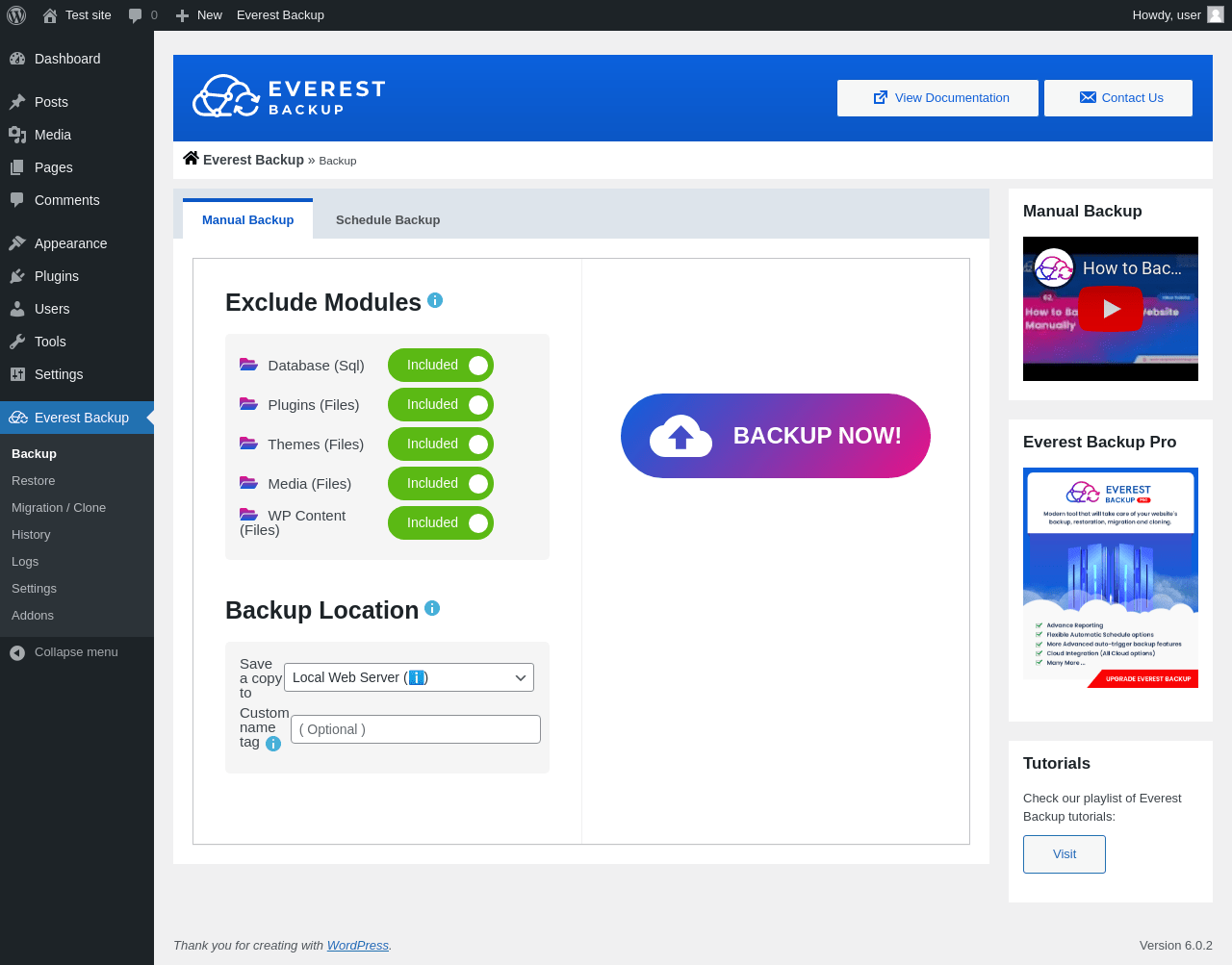Click the info icon beside Exclude Modules
Image resolution: width=1232 pixels, height=965 pixels.
(x=435, y=300)
